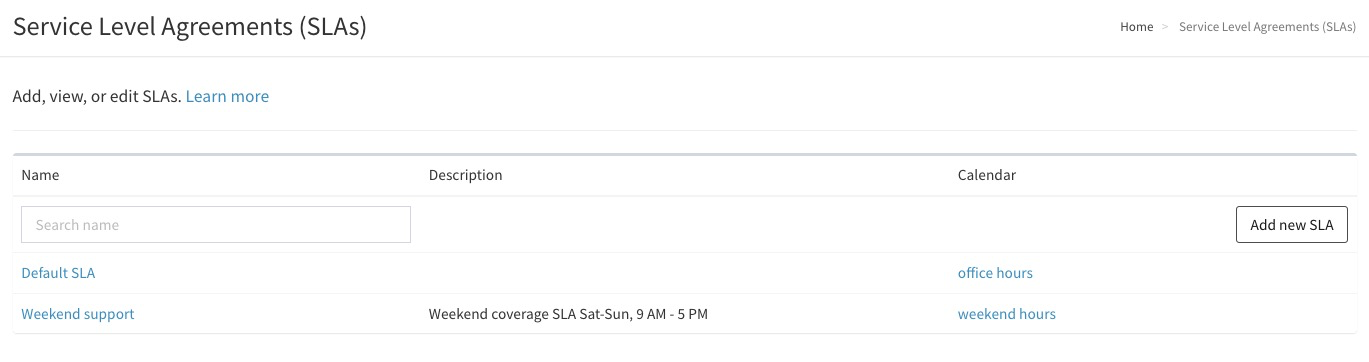Viewport: 1369px width, 362px height.
Task: Click the breadcrumb separator arrow after Home
Action: point(1165,27)
